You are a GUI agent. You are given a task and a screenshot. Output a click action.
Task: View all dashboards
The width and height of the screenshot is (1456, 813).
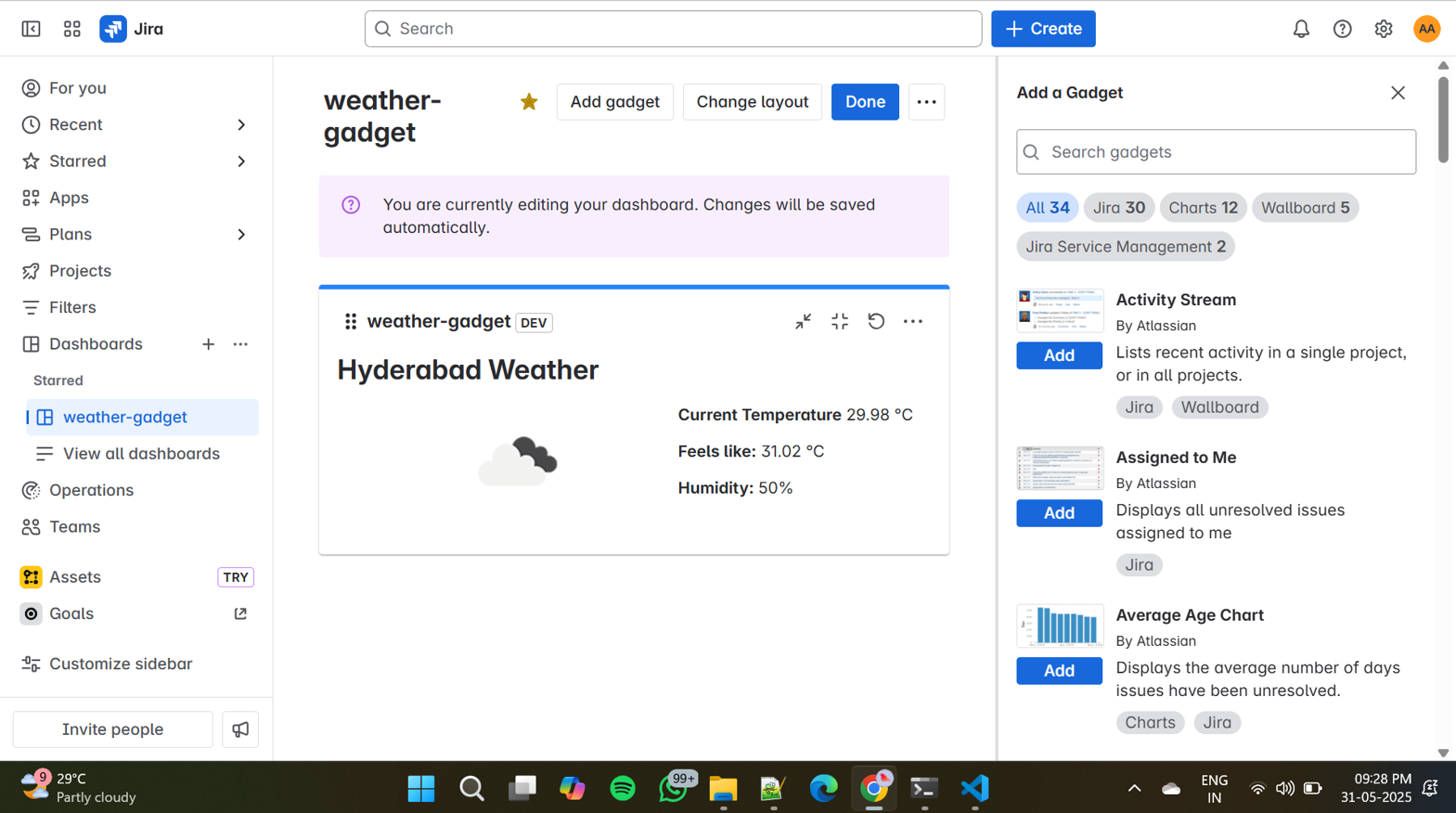[x=142, y=454]
